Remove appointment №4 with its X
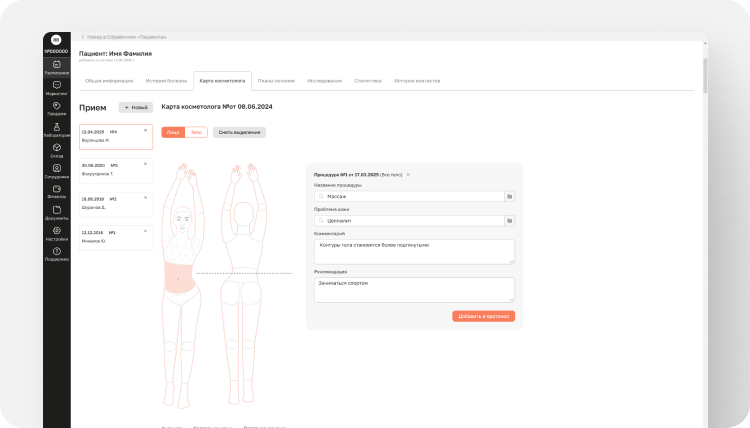The image size is (750, 428). (x=145, y=130)
